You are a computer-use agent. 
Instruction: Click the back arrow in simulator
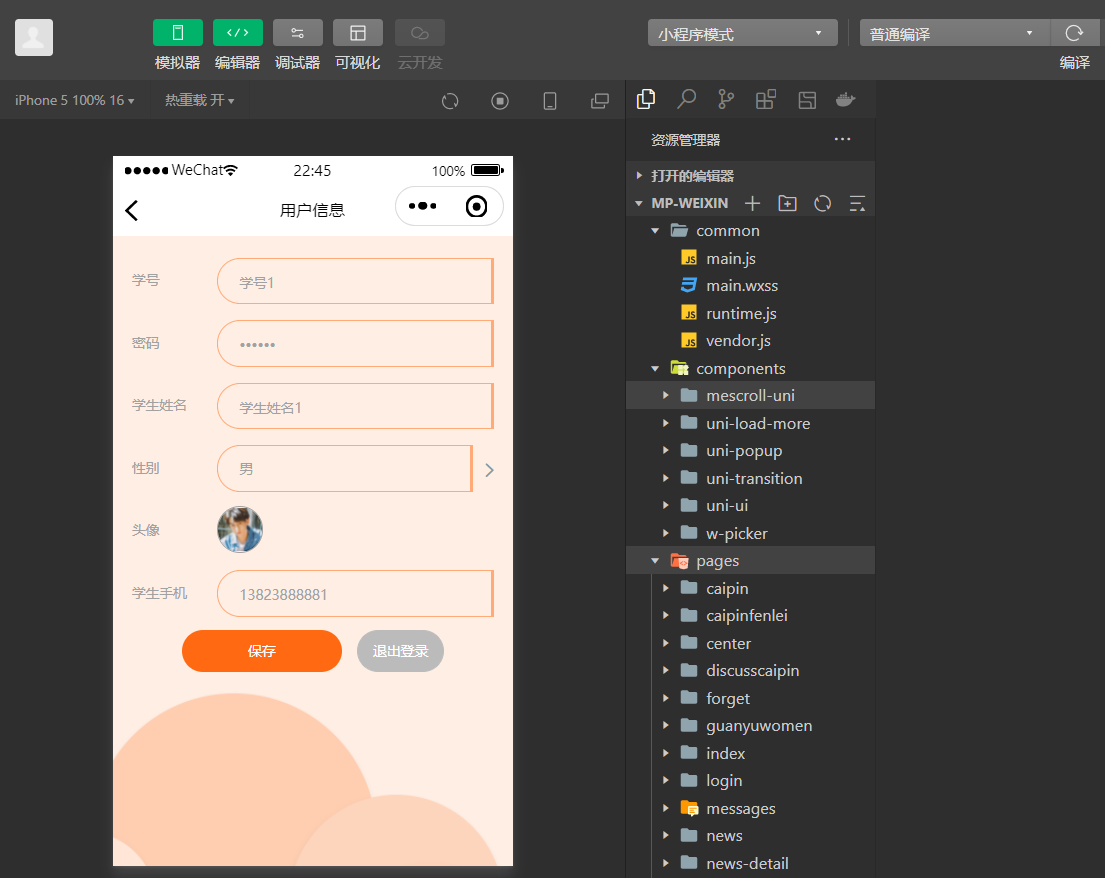tap(132, 210)
